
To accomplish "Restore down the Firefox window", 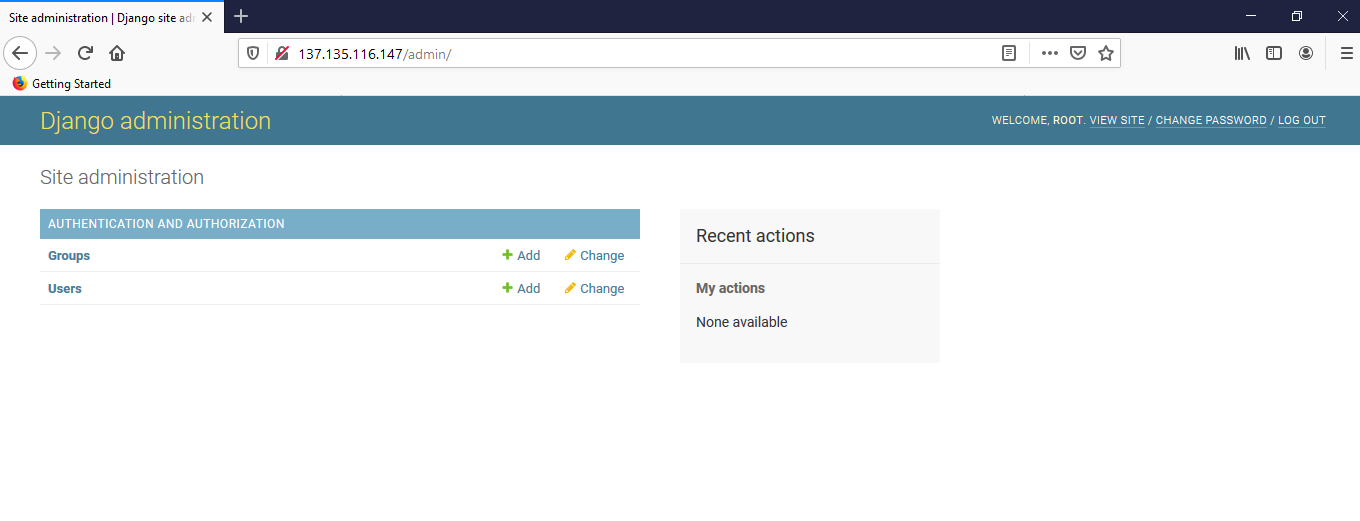I will [1297, 16].
